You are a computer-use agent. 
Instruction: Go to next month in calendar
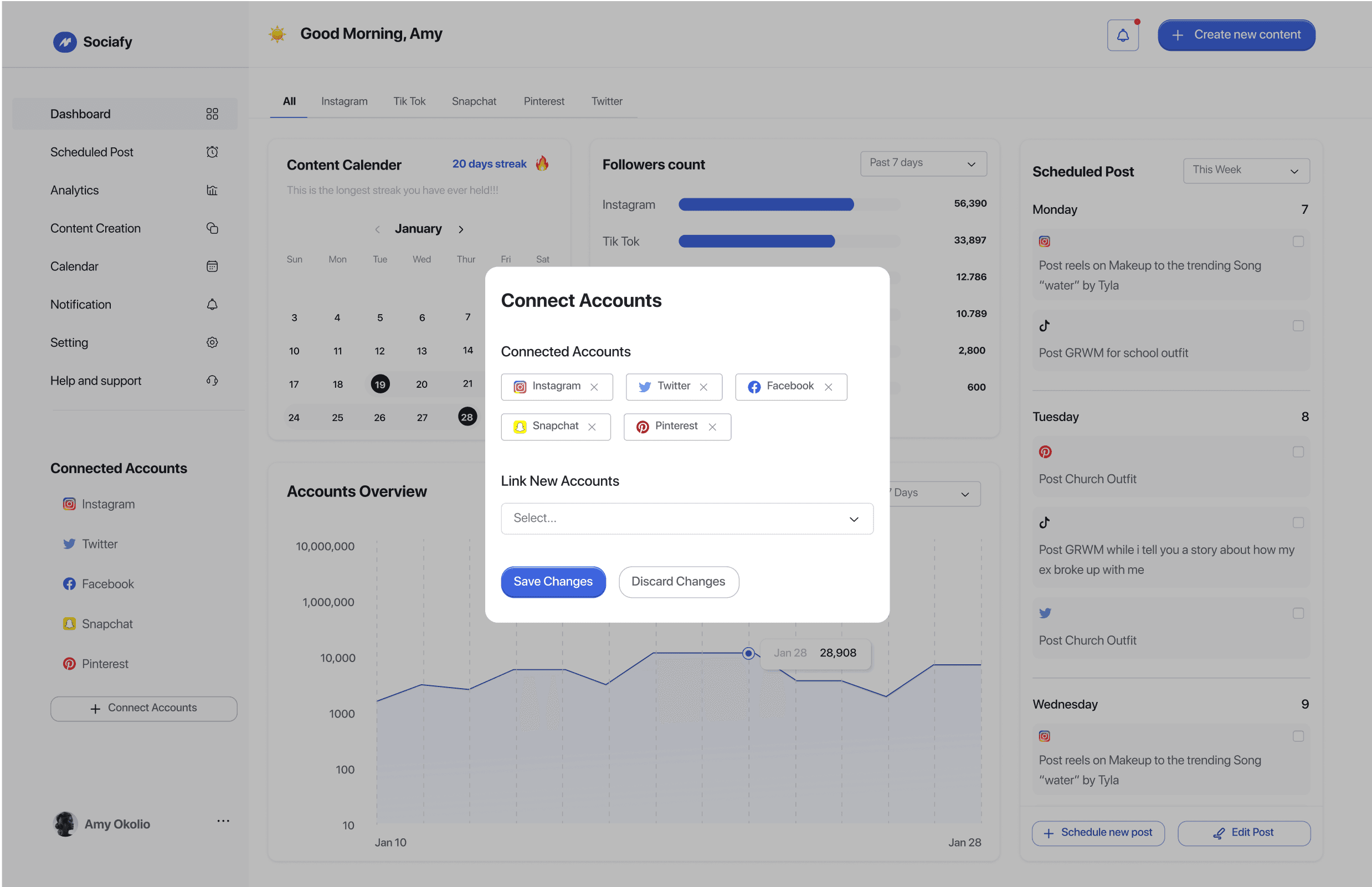pos(461,229)
